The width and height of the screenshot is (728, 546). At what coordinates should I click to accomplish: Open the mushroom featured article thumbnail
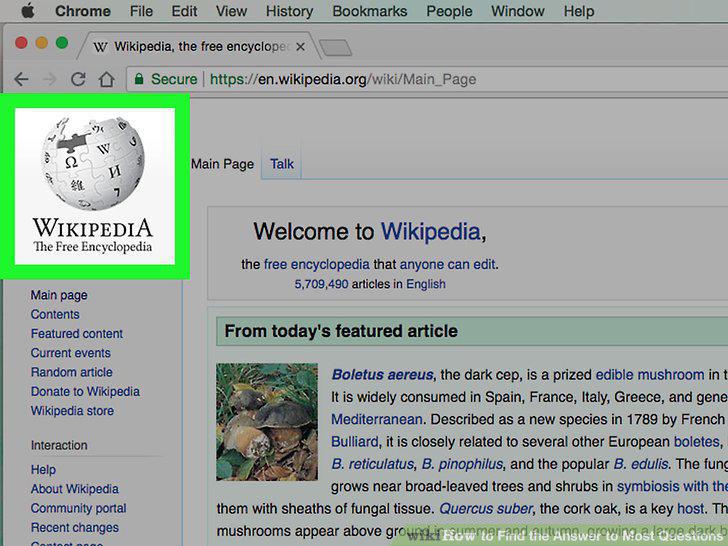click(x=267, y=422)
